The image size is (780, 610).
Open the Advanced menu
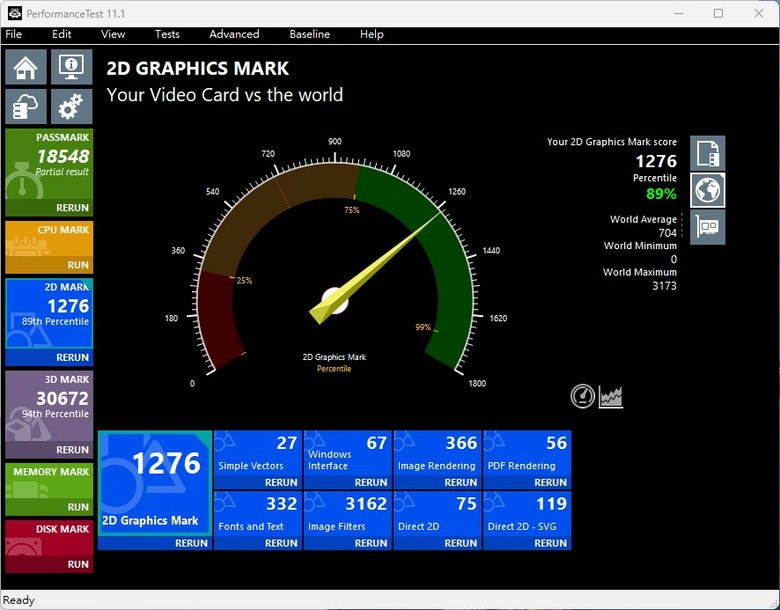click(234, 34)
